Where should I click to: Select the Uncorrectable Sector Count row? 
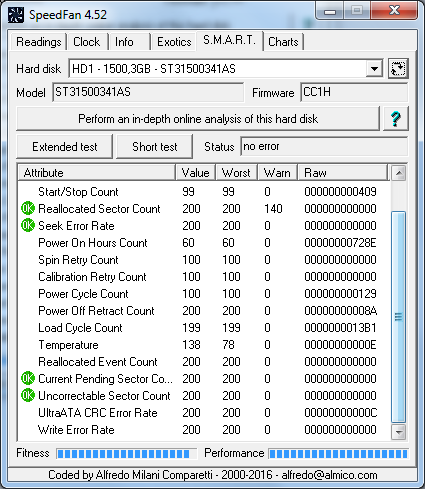pos(204,396)
